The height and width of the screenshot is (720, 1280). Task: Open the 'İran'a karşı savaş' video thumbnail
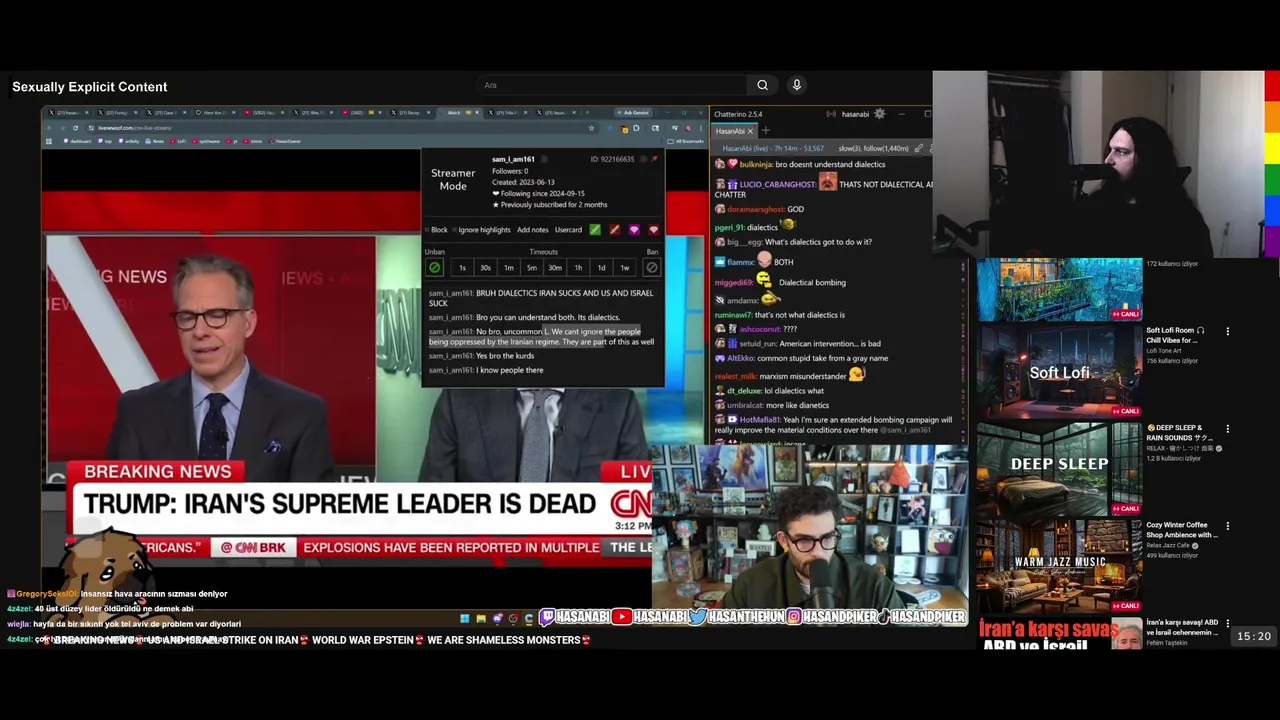click(x=1059, y=633)
